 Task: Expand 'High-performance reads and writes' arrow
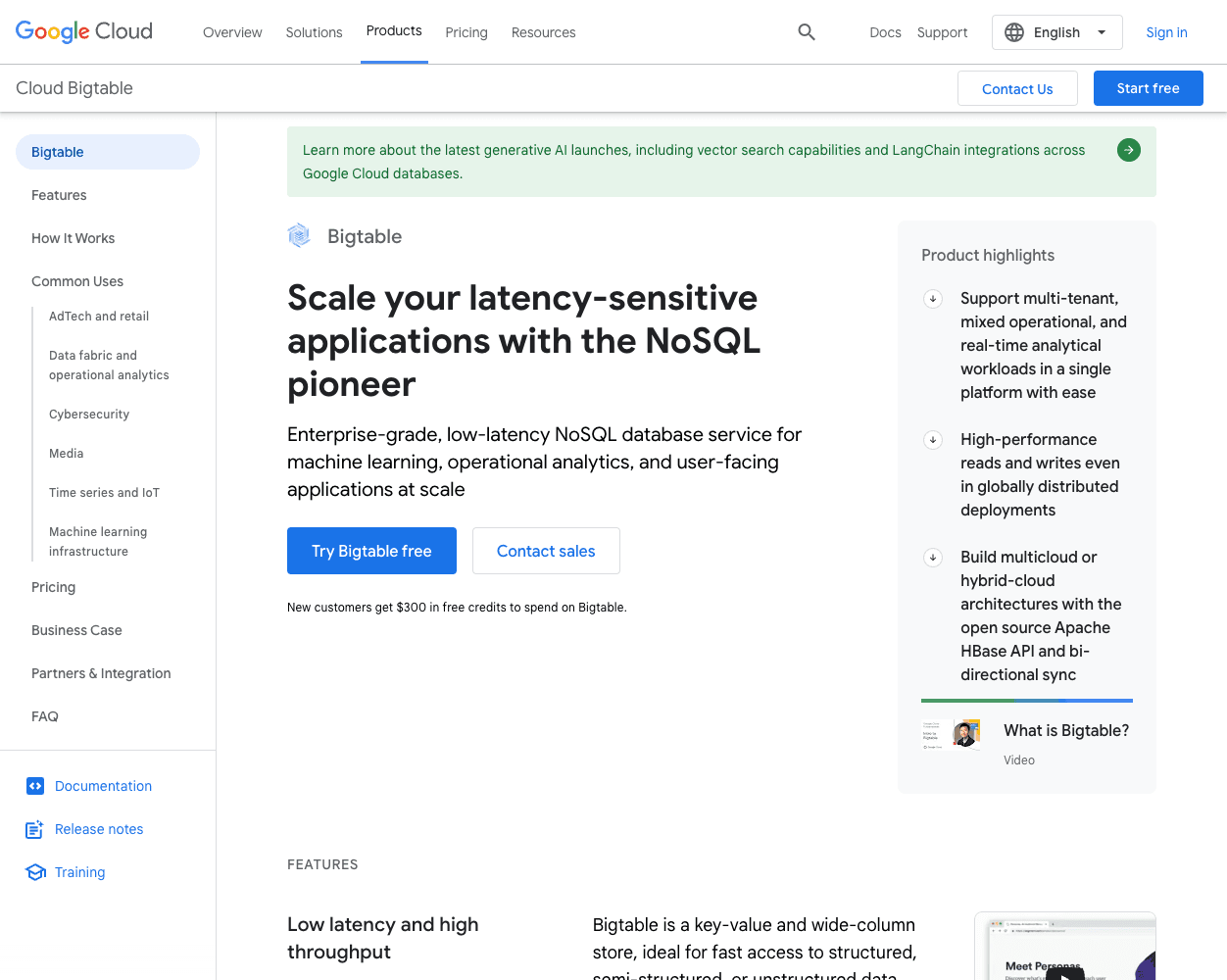(x=933, y=440)
